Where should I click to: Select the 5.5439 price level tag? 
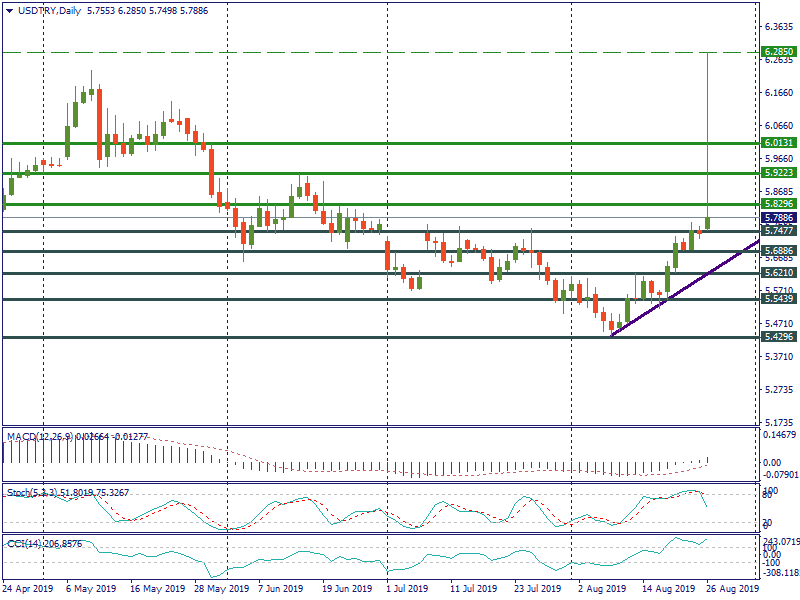[x=777, y=299]
